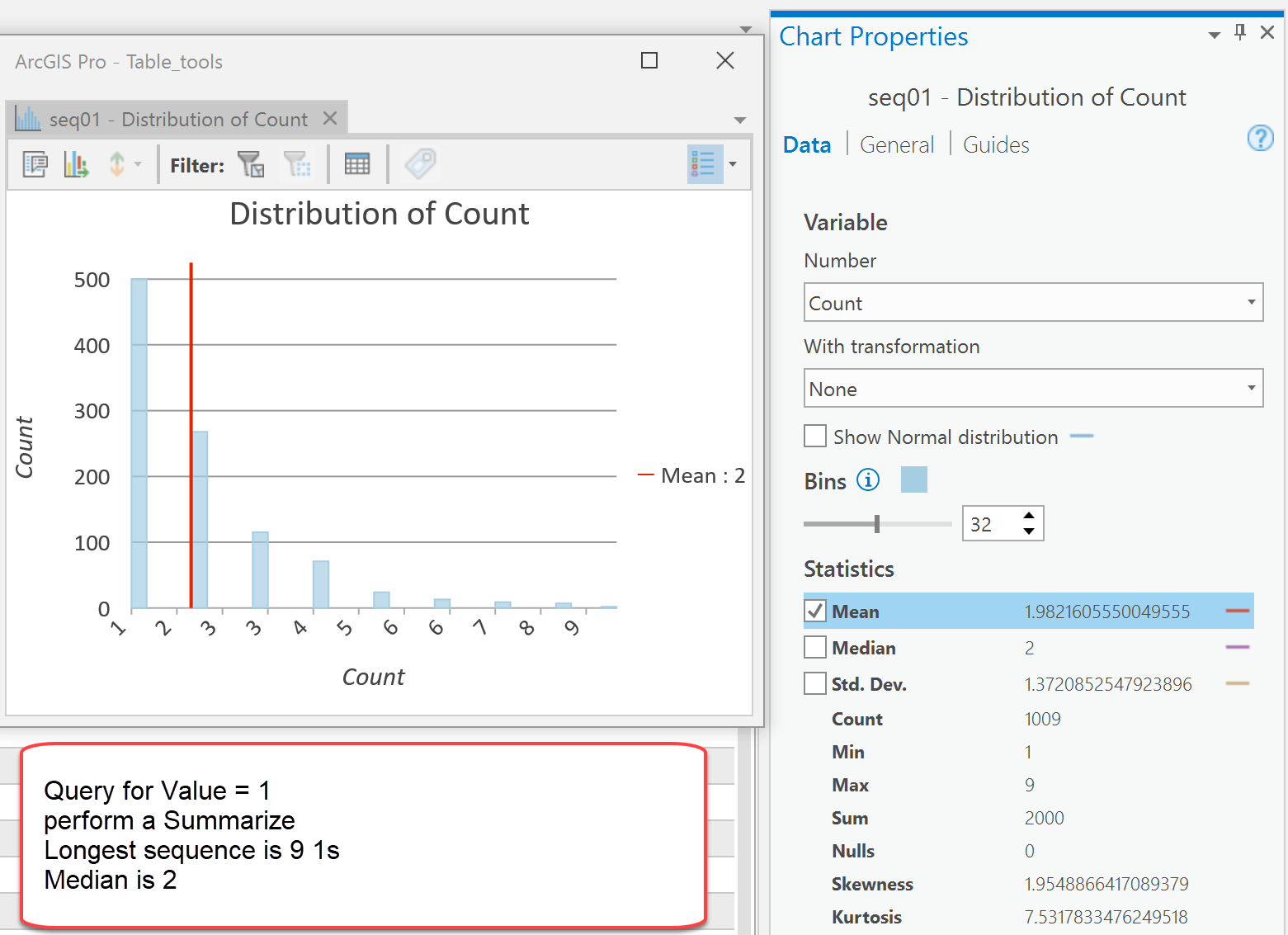Switch to the Guides tab
The image size is (1288, 935).
(996, 145)
